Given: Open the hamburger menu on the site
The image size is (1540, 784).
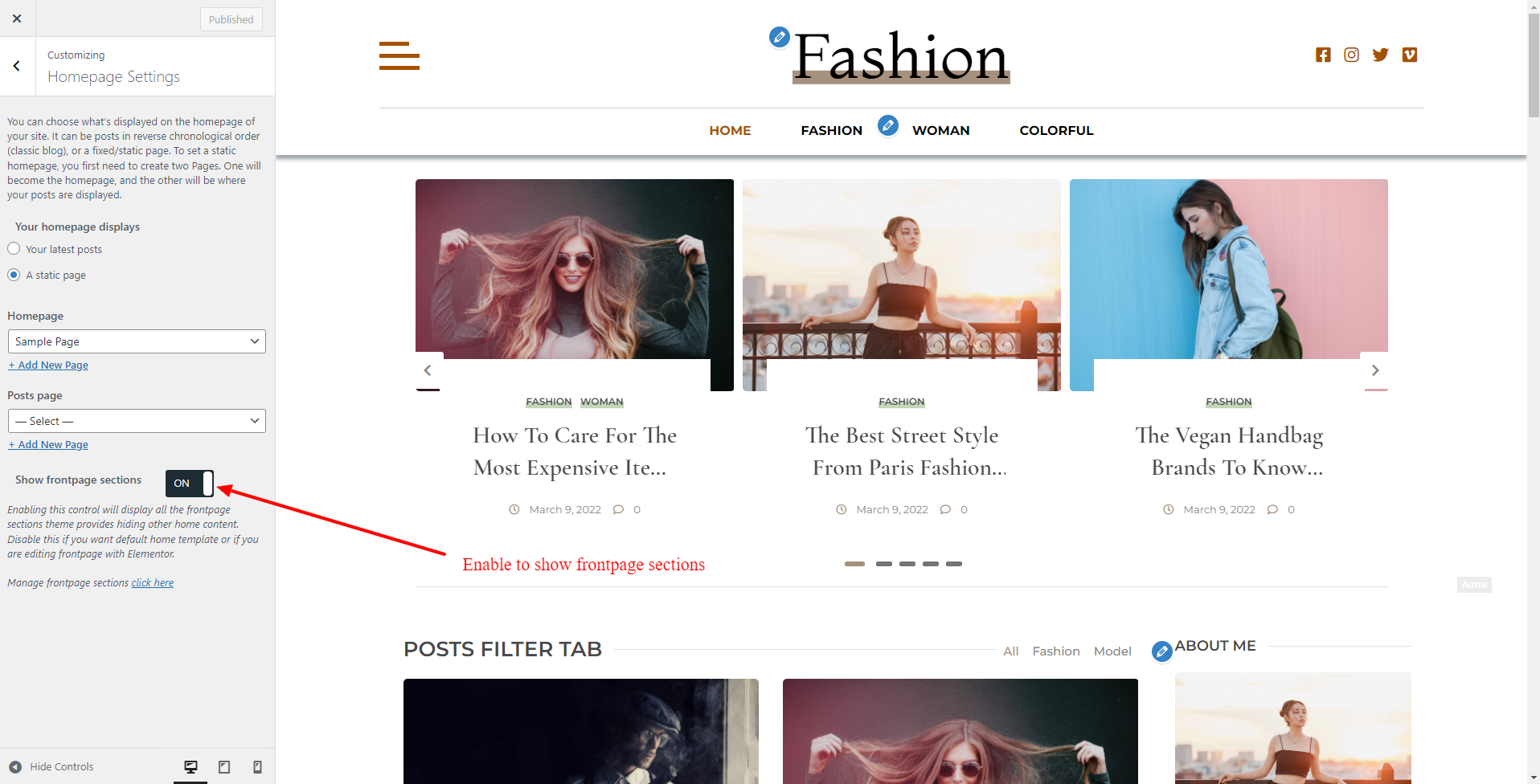Looking at the screenshot, I should (x=399, y=56).
